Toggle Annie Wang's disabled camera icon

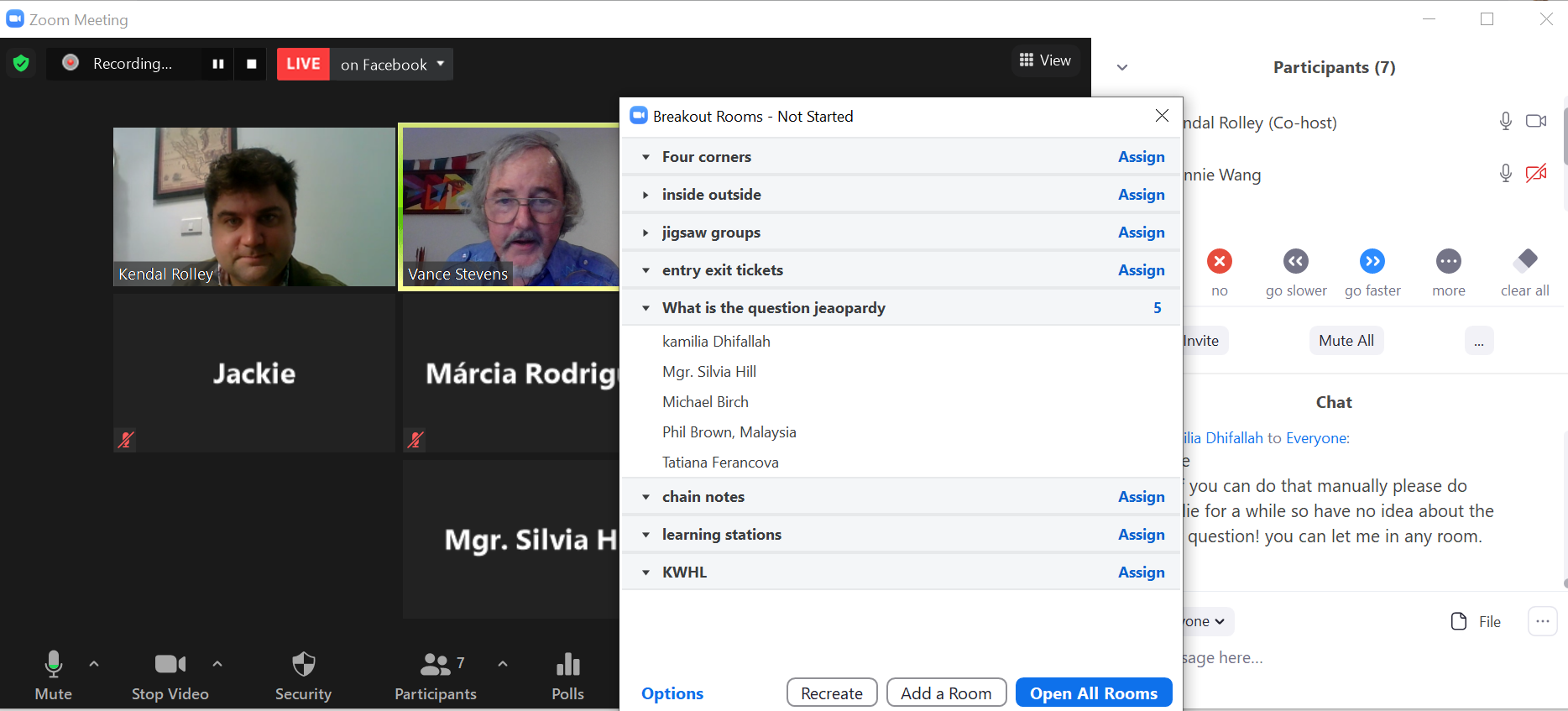[x=1535, y=174]
